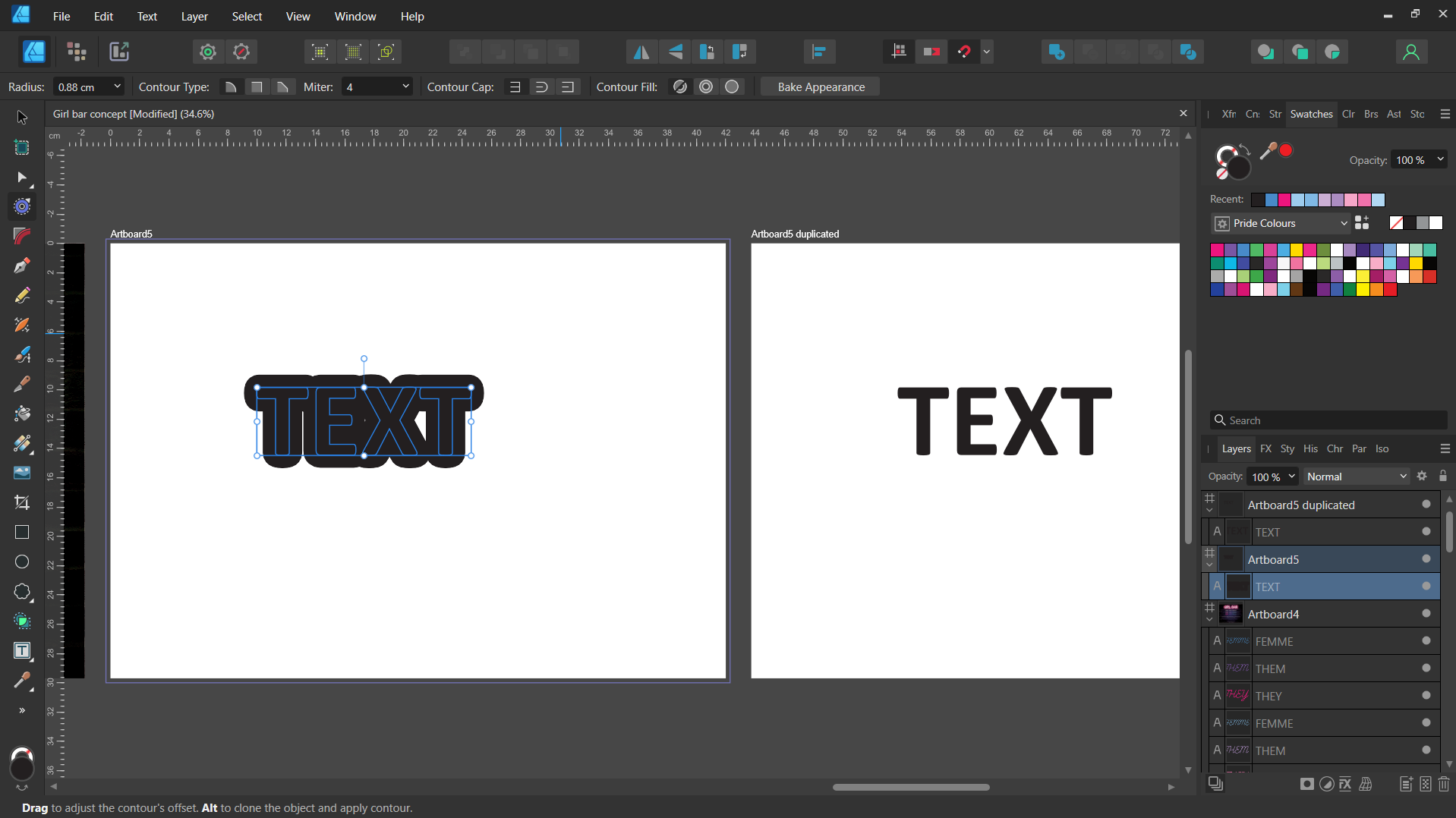Image resolution: width=1456 pixels, height=818 pixels.
Task: Select the Rectangle shape tool
Action: tap(22, 532)
